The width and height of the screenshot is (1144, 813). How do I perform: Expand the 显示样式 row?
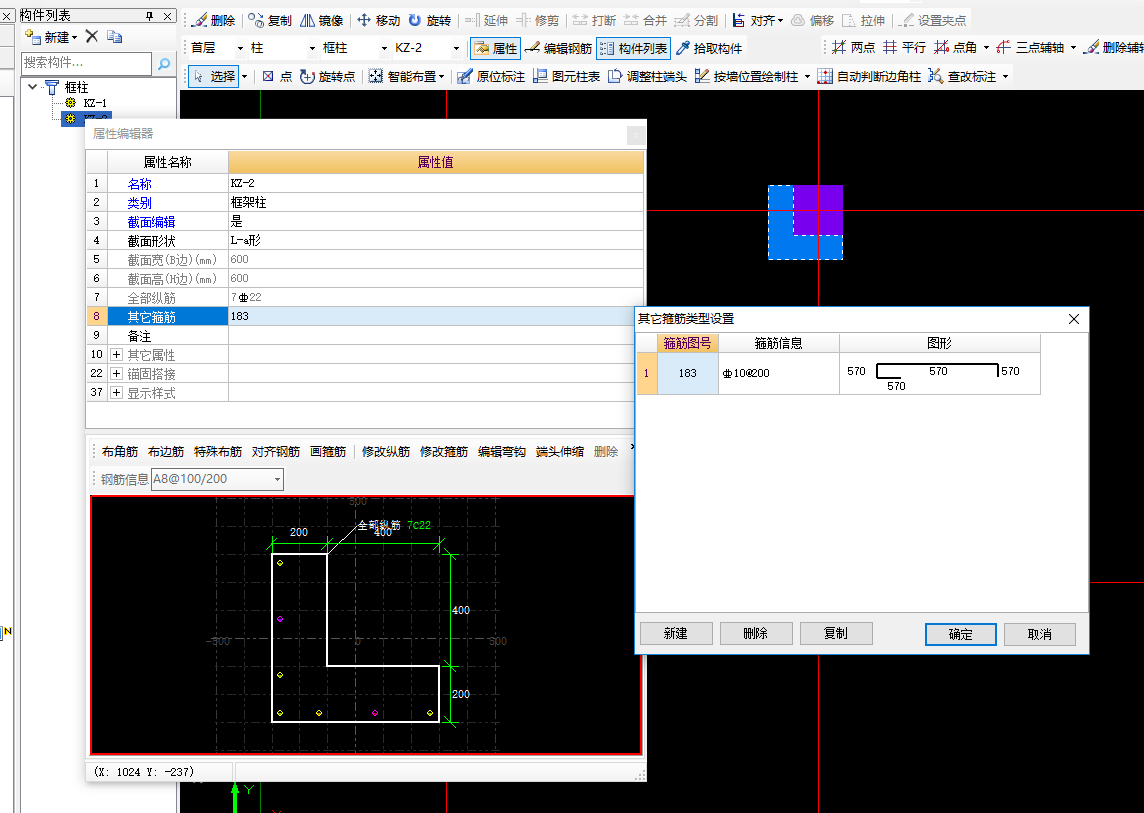[x=116, y=393]
